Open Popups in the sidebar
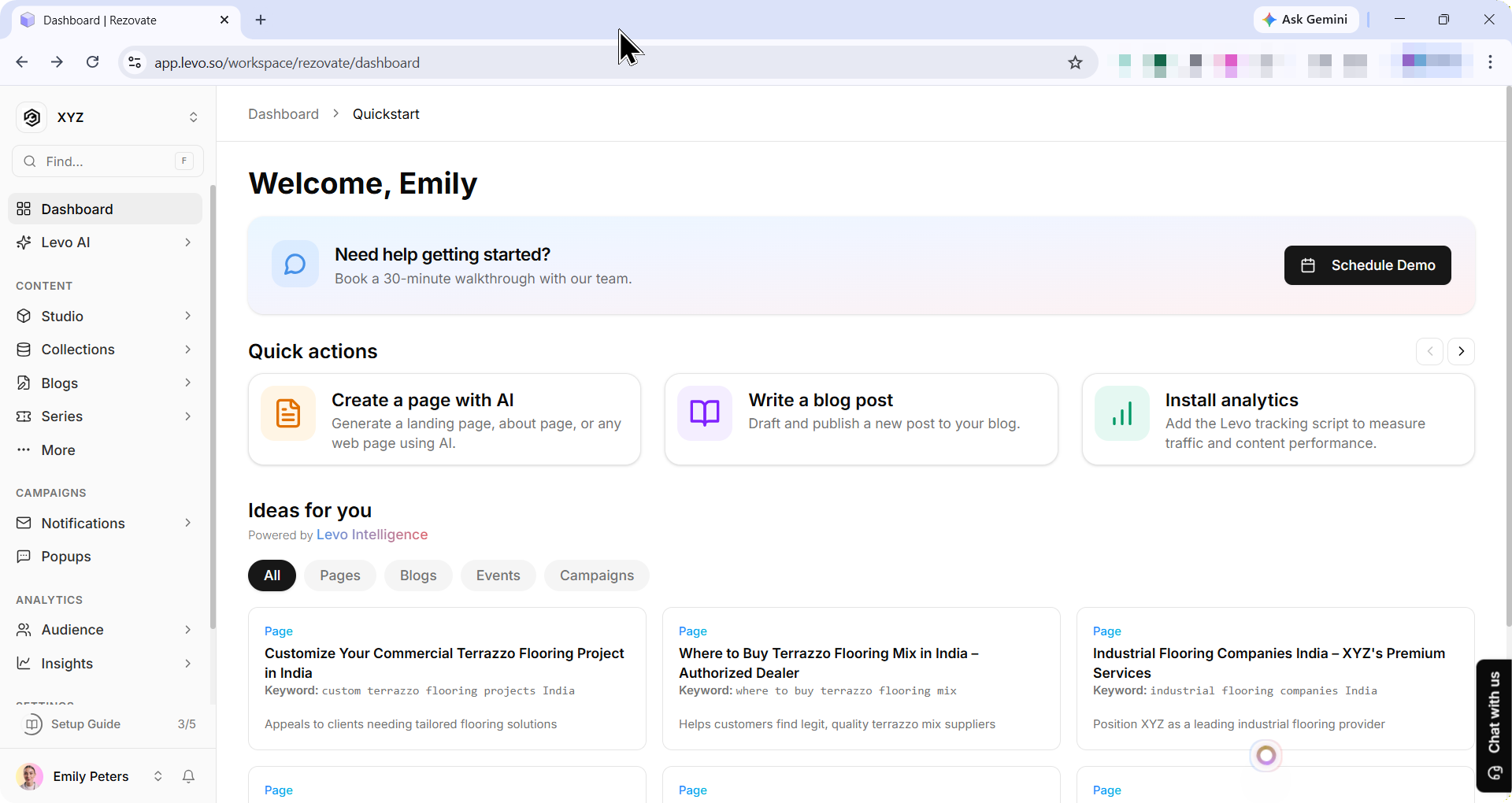1512x803 pixels. (66, 557)
